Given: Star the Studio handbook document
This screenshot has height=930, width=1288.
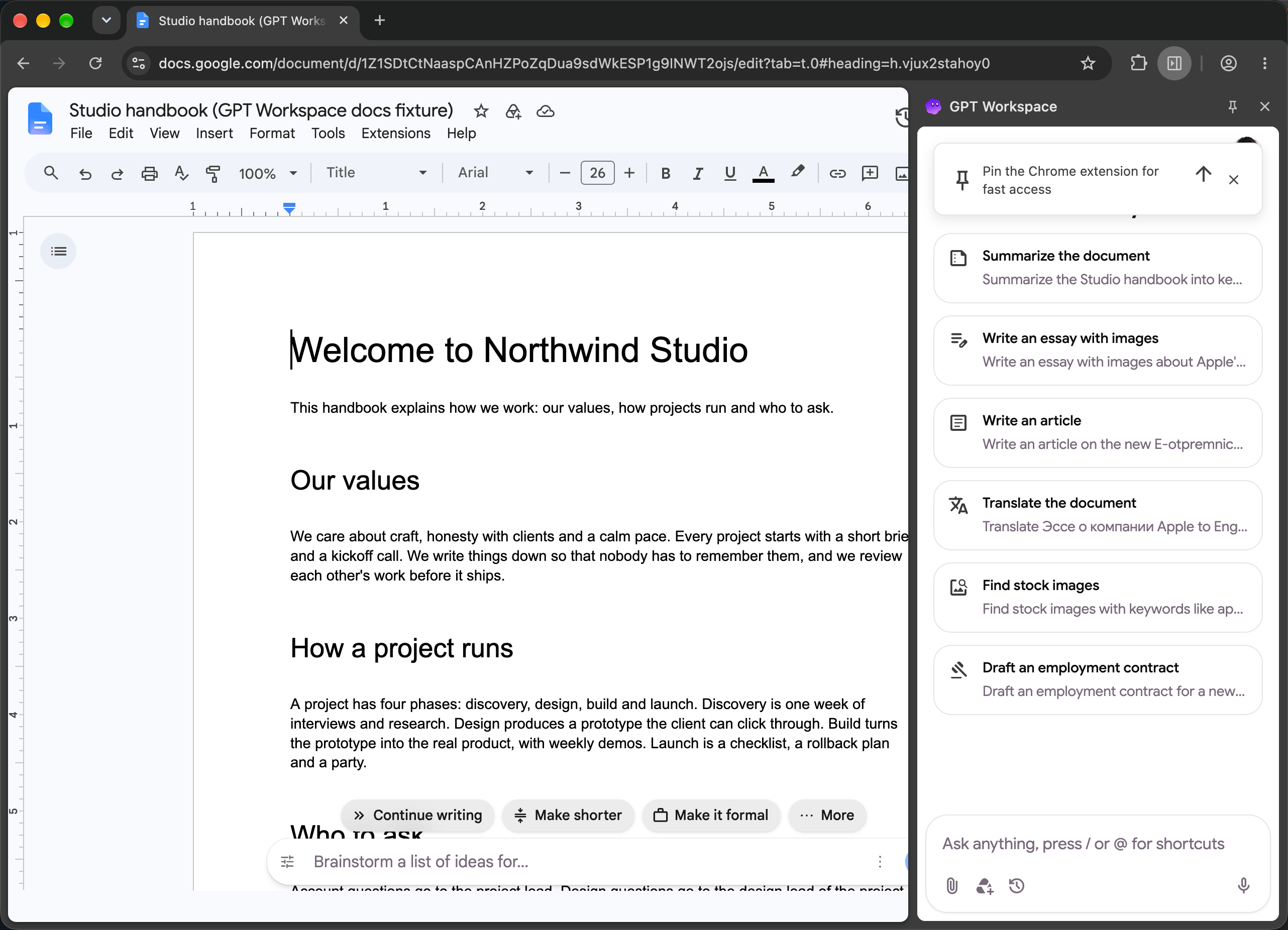Looking at the screenshot, I should [x=481, y=110].
